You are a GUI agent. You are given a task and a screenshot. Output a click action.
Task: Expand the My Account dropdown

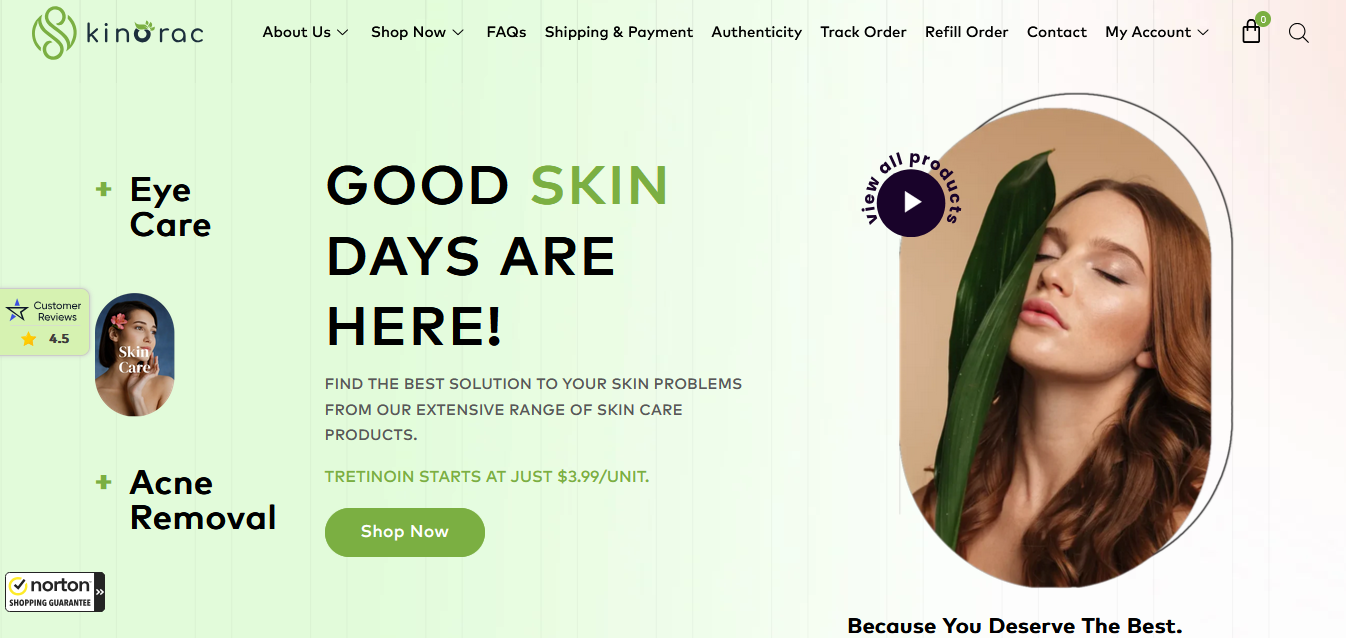[1157, 32]
